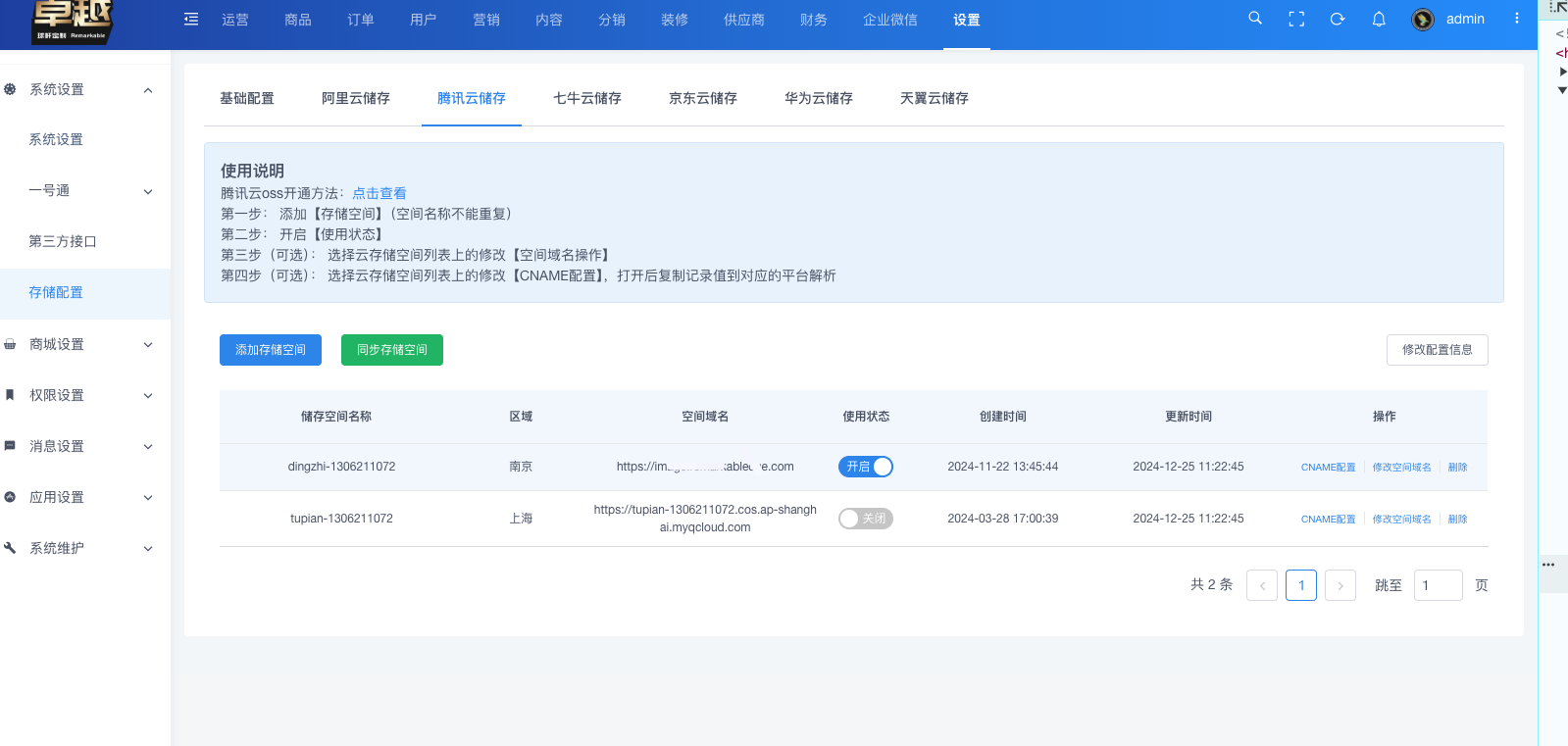Click the 应用设置 icon
The width and height of the screenshot is (1568, 746).
click(10, 497)
